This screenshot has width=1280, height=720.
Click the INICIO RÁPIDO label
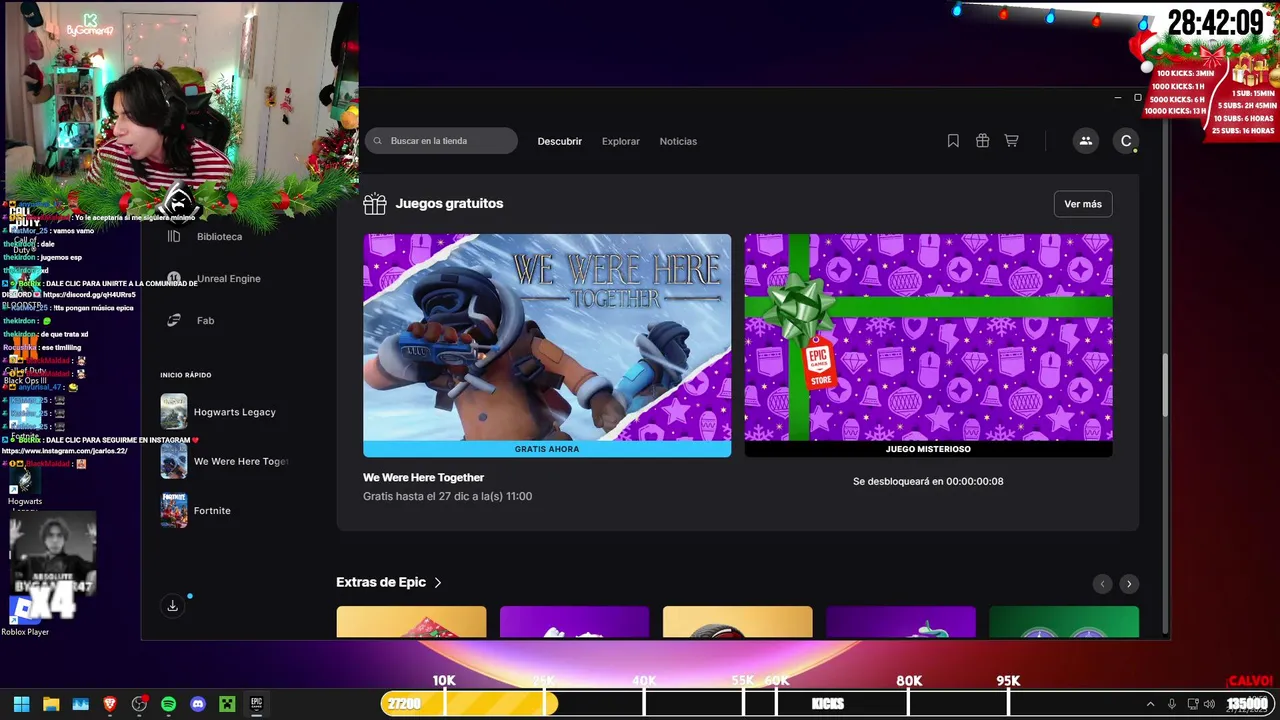click(186, 375)
